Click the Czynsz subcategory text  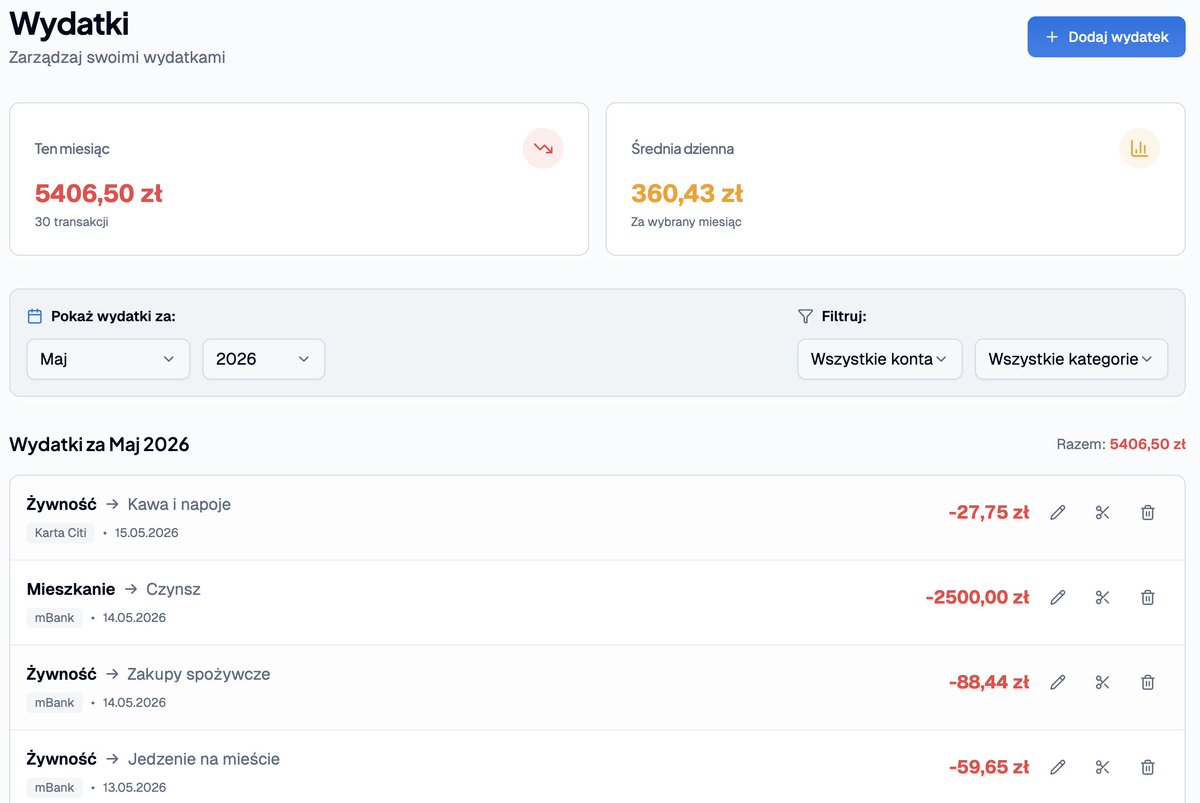(x=173, y=589)
